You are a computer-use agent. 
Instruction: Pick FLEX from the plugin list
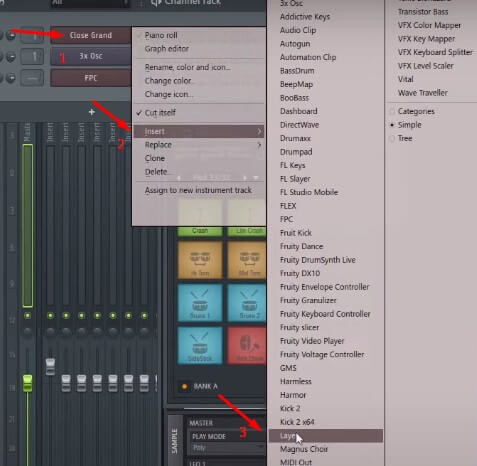coord(288,206)
